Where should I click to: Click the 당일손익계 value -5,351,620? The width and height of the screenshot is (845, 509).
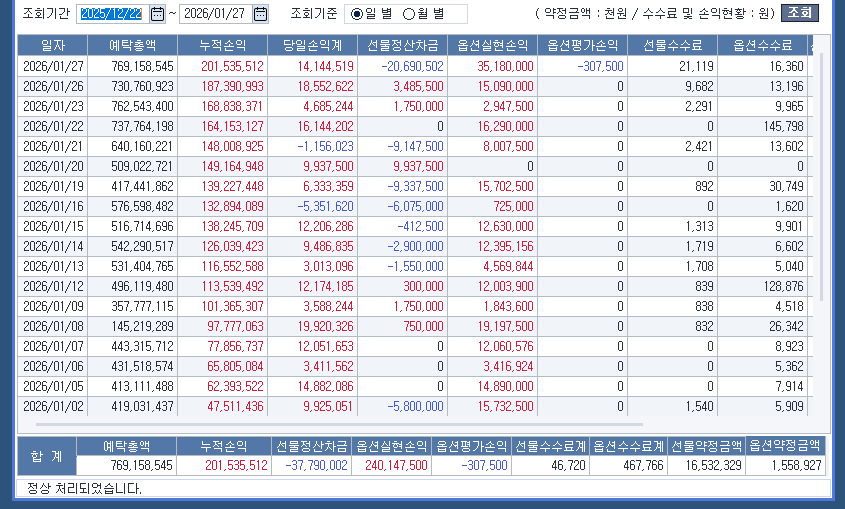point(325,206)
